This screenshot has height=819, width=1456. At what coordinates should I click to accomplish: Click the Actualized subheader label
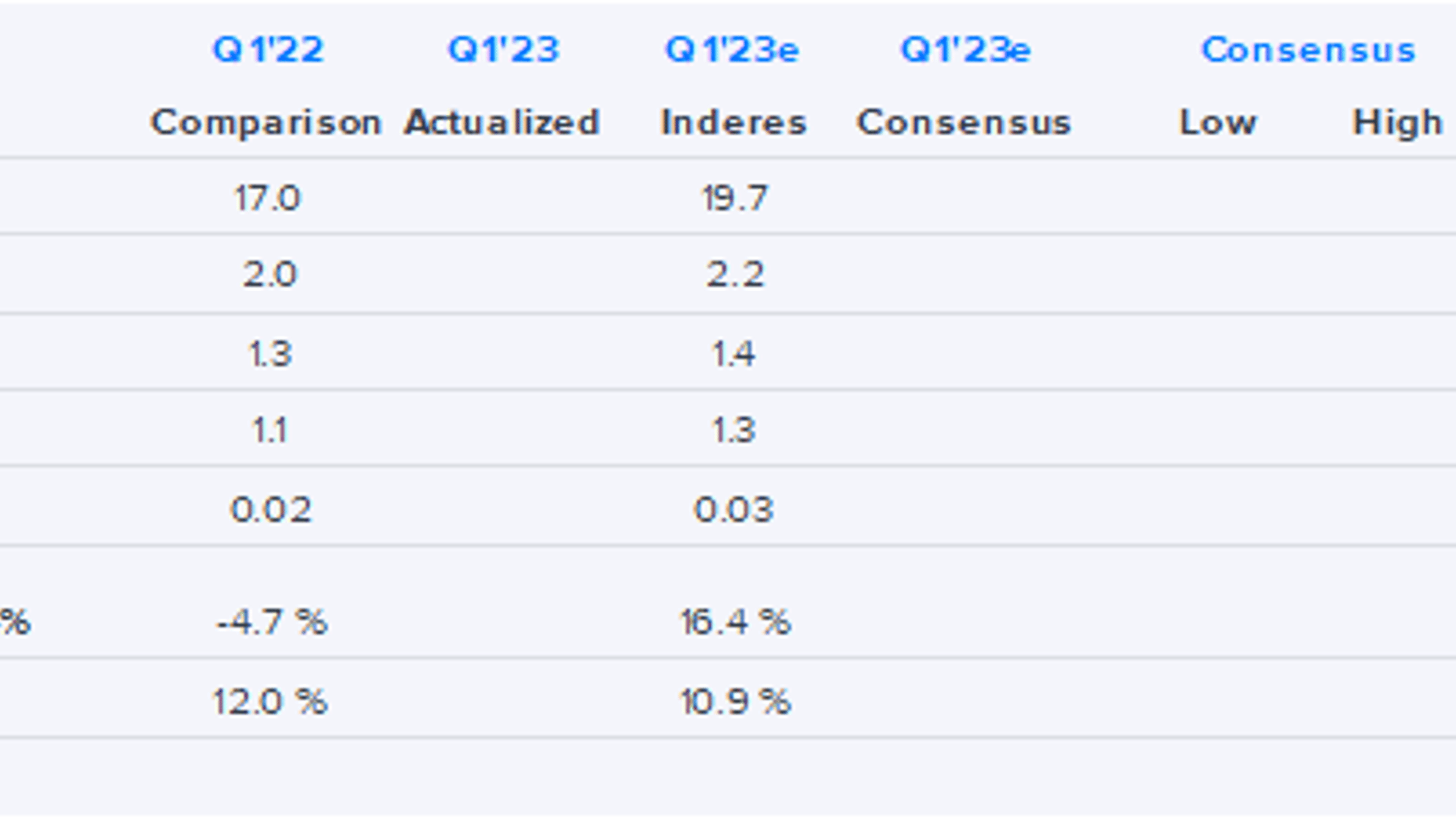(502, 122)
